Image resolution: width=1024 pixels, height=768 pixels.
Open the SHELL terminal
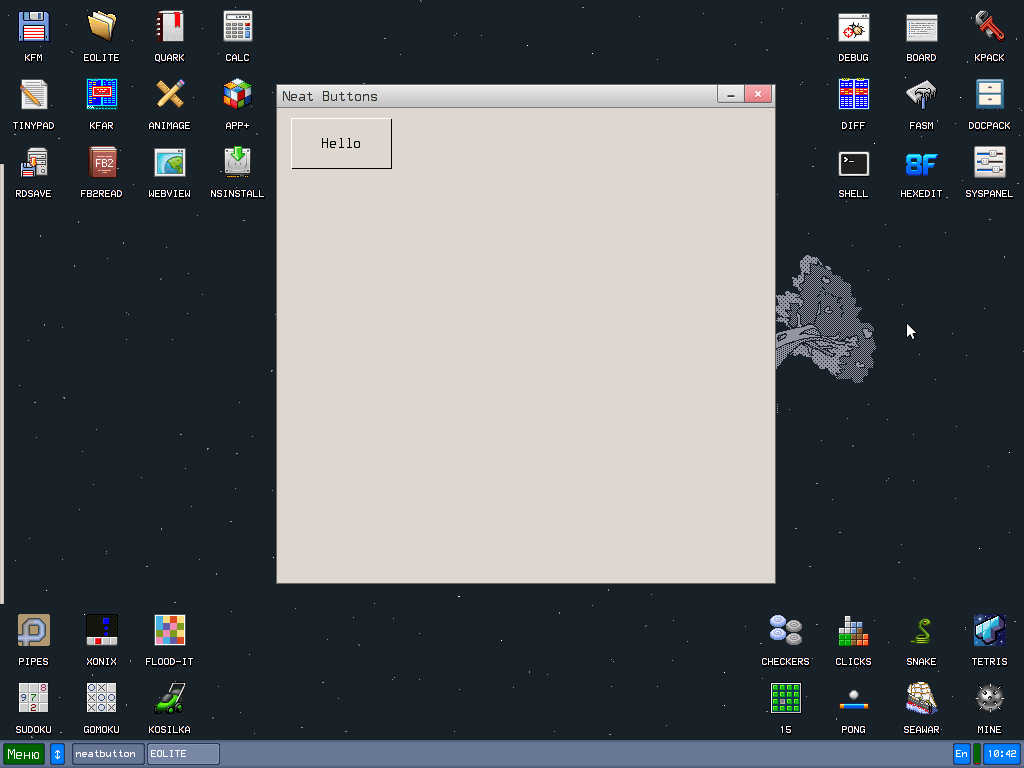(x=853, y=165)
